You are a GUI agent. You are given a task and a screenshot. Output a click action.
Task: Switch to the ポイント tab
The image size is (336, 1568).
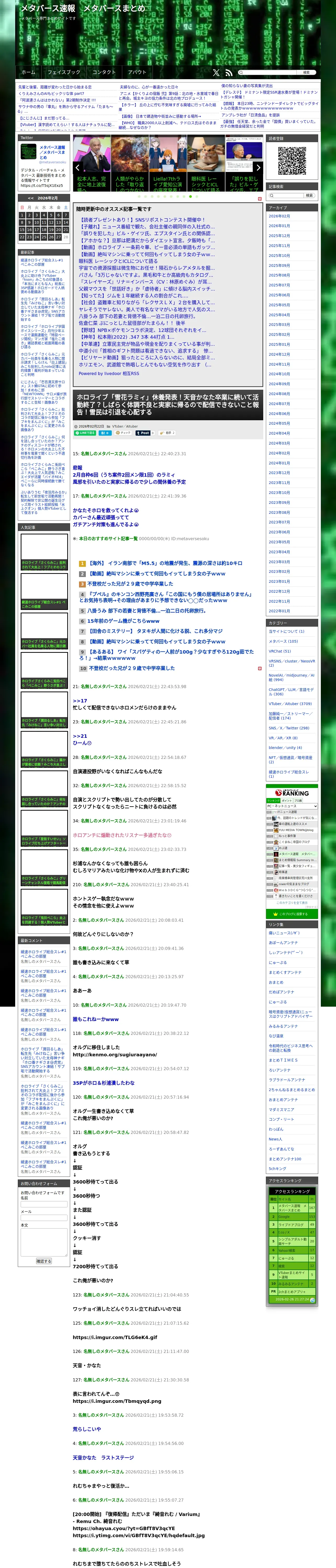[x=287, y=800]
